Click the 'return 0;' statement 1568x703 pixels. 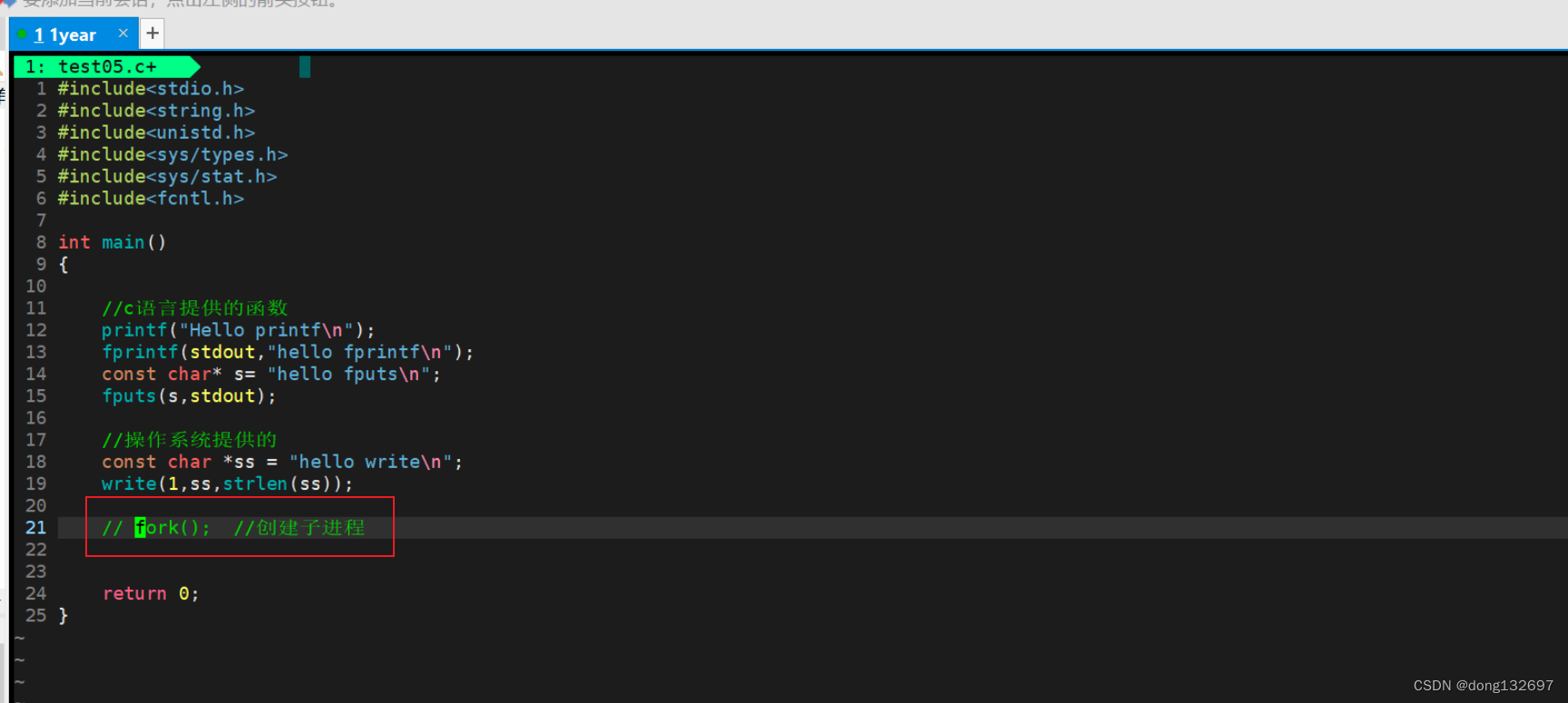coord(151,594)
